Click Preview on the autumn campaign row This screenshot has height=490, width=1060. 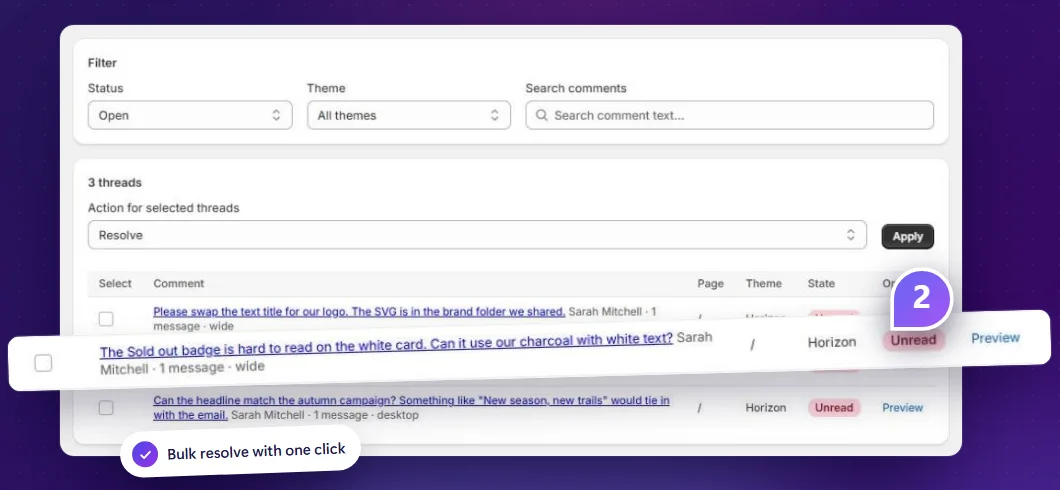(902, 408)
